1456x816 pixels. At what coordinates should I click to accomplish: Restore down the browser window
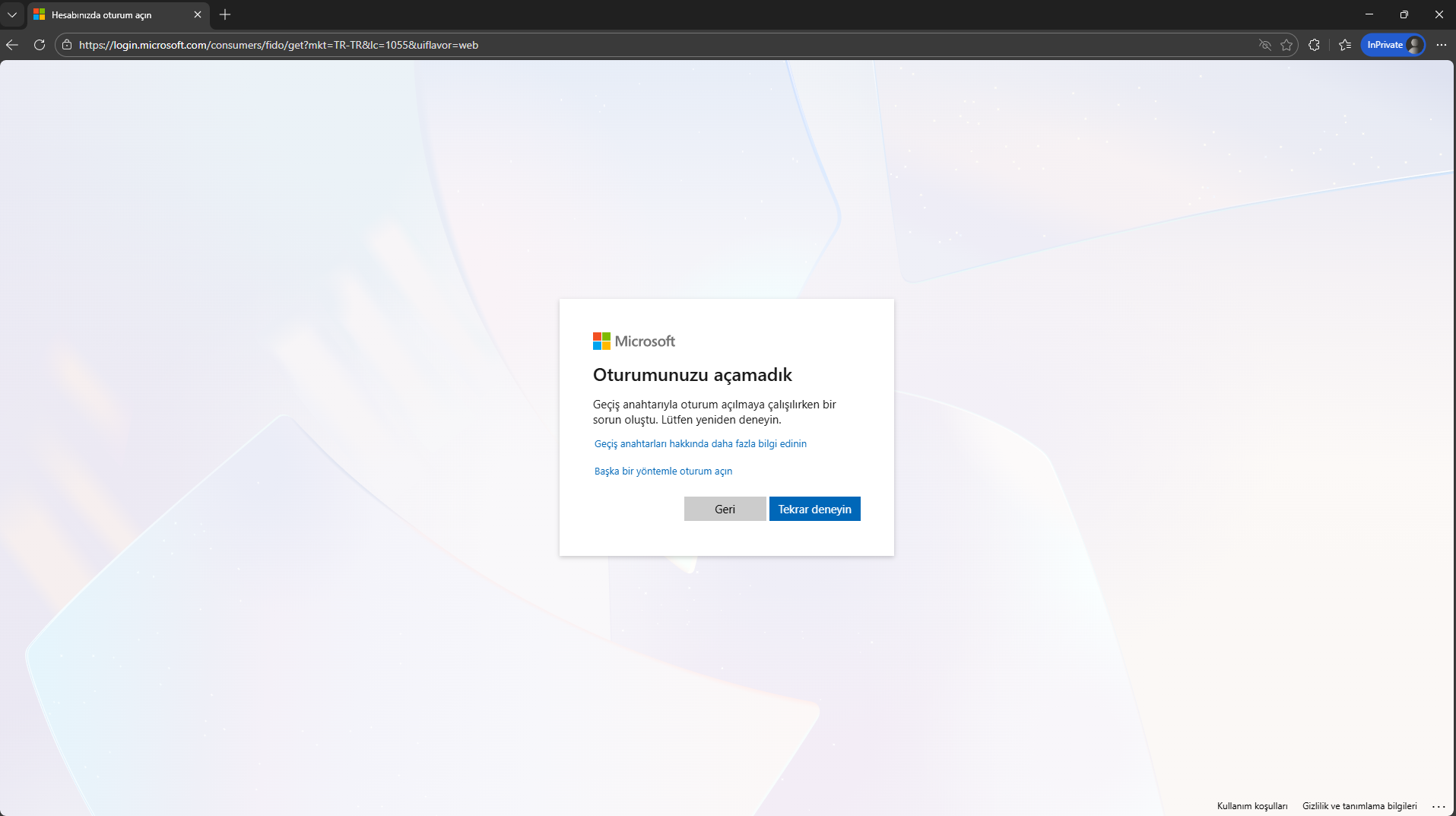coord(1404,14)
